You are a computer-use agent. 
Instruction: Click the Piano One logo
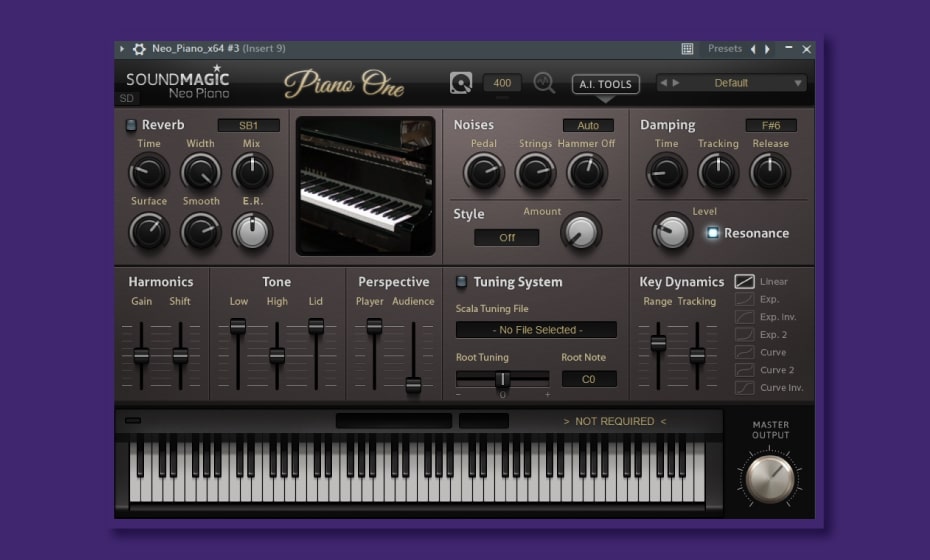coord(345,84)
